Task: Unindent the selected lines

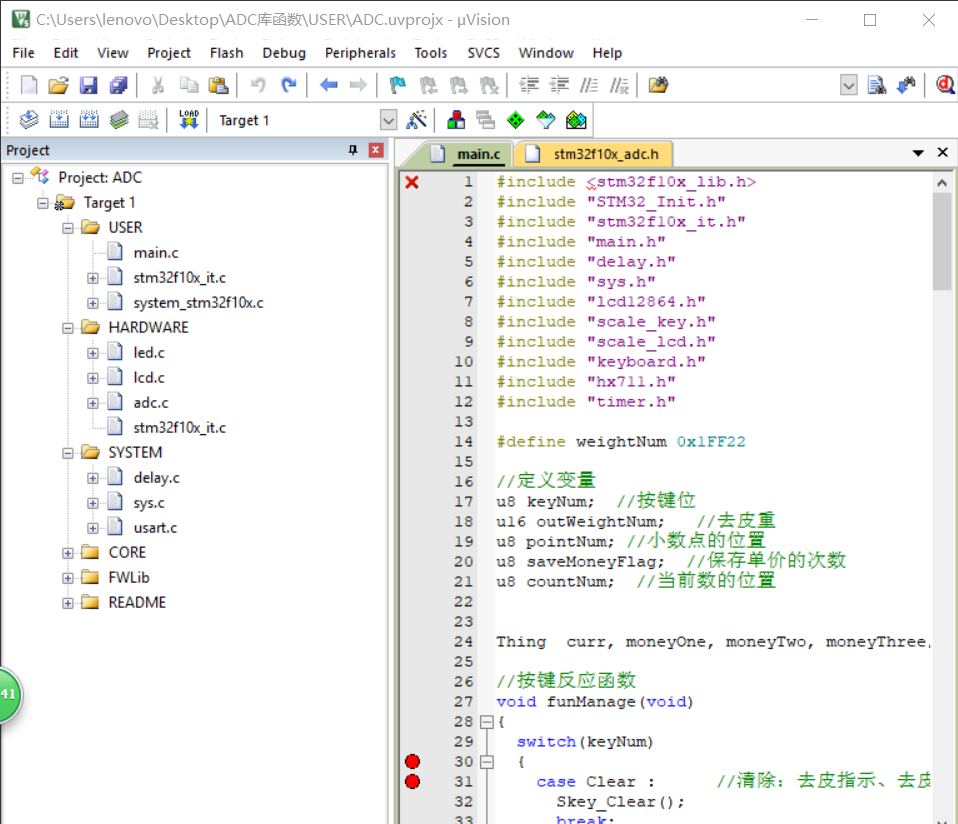Action: coord(559,85)
